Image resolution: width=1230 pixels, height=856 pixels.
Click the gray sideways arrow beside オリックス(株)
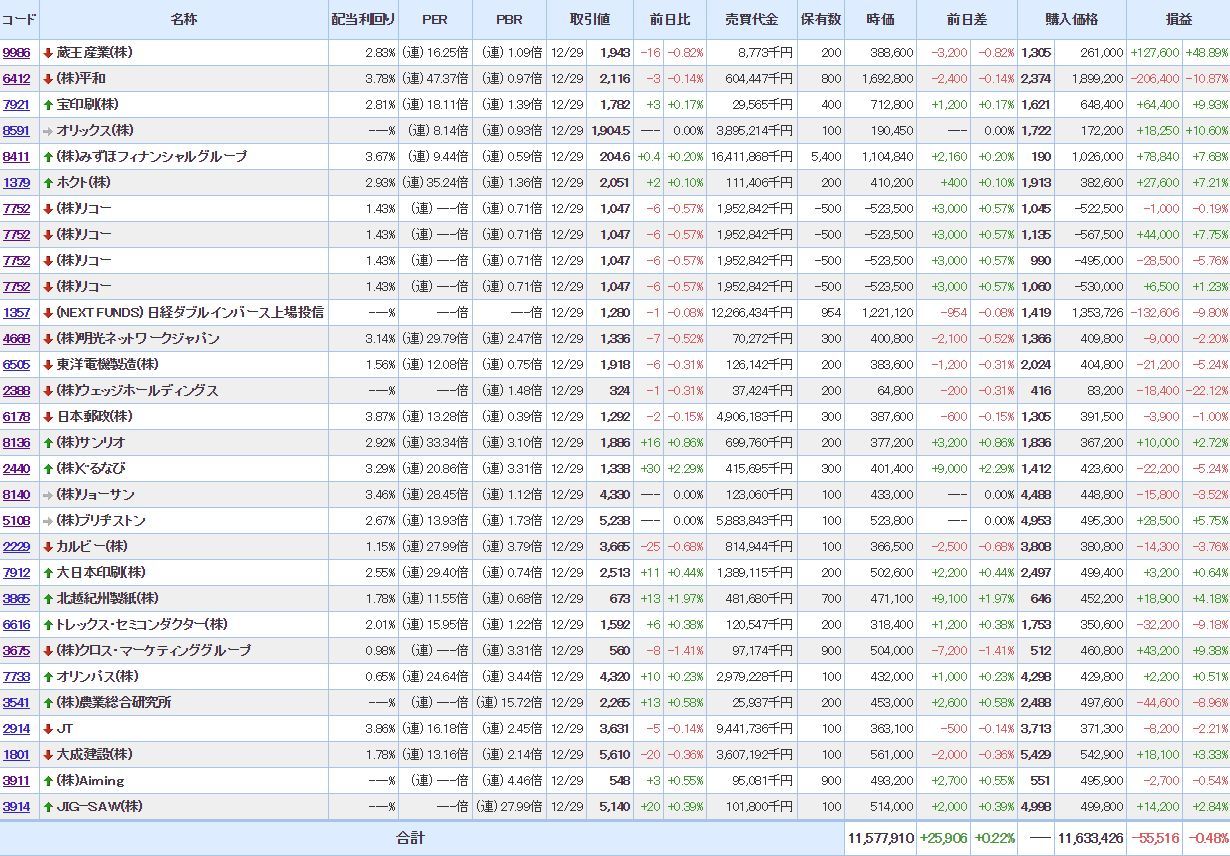point(47,131)
